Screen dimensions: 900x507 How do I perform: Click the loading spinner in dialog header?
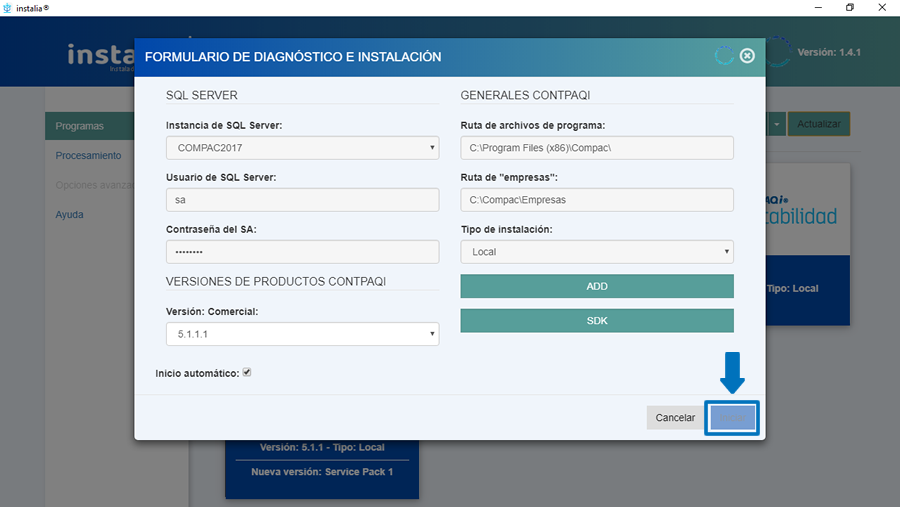724,56
